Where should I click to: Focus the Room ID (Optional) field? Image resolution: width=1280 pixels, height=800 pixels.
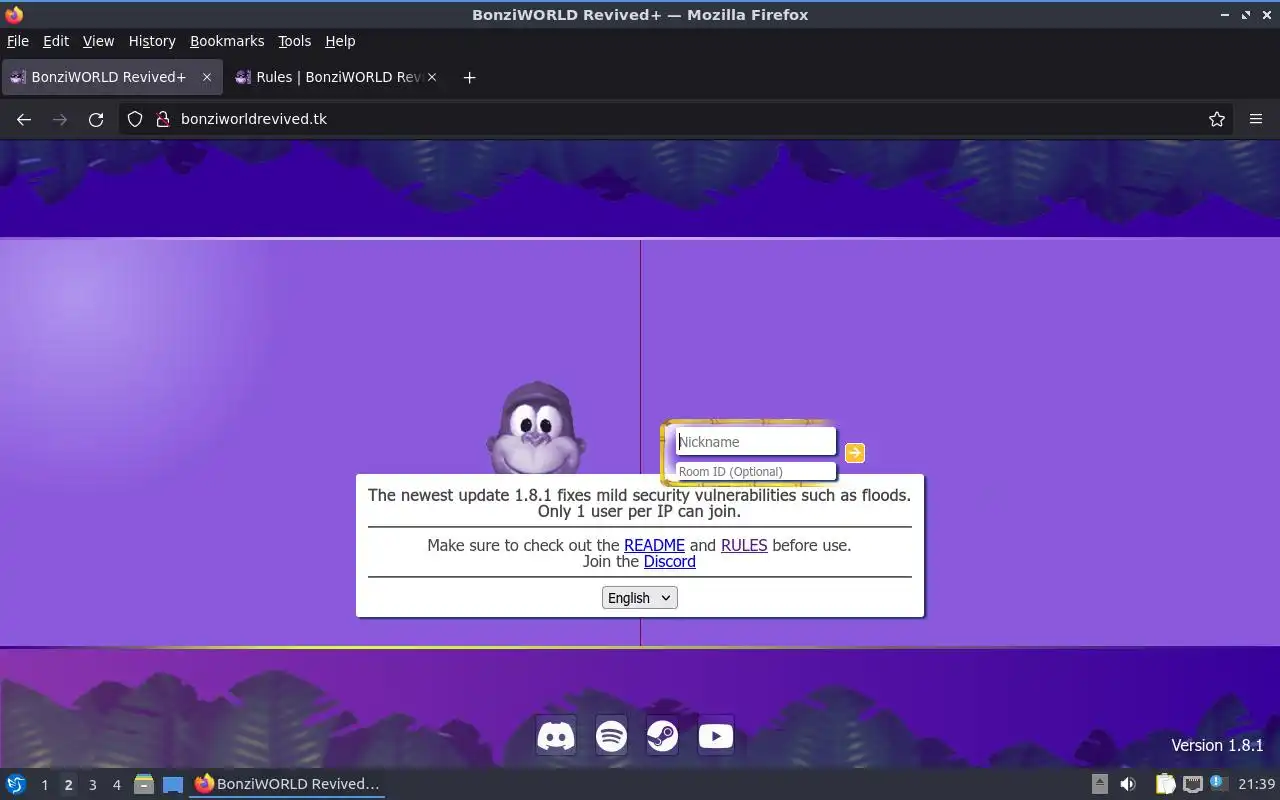click(755, 471)
